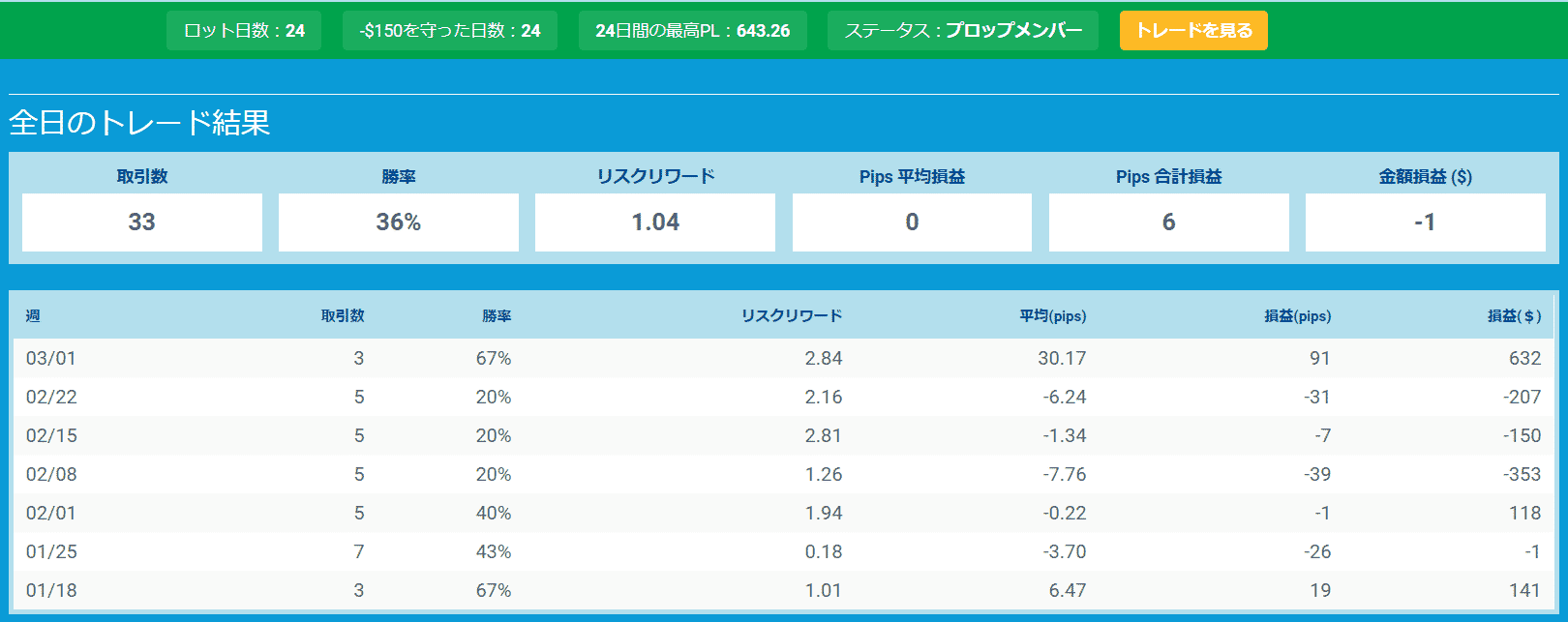Click the -150 loss cell

click(1522, 435)
